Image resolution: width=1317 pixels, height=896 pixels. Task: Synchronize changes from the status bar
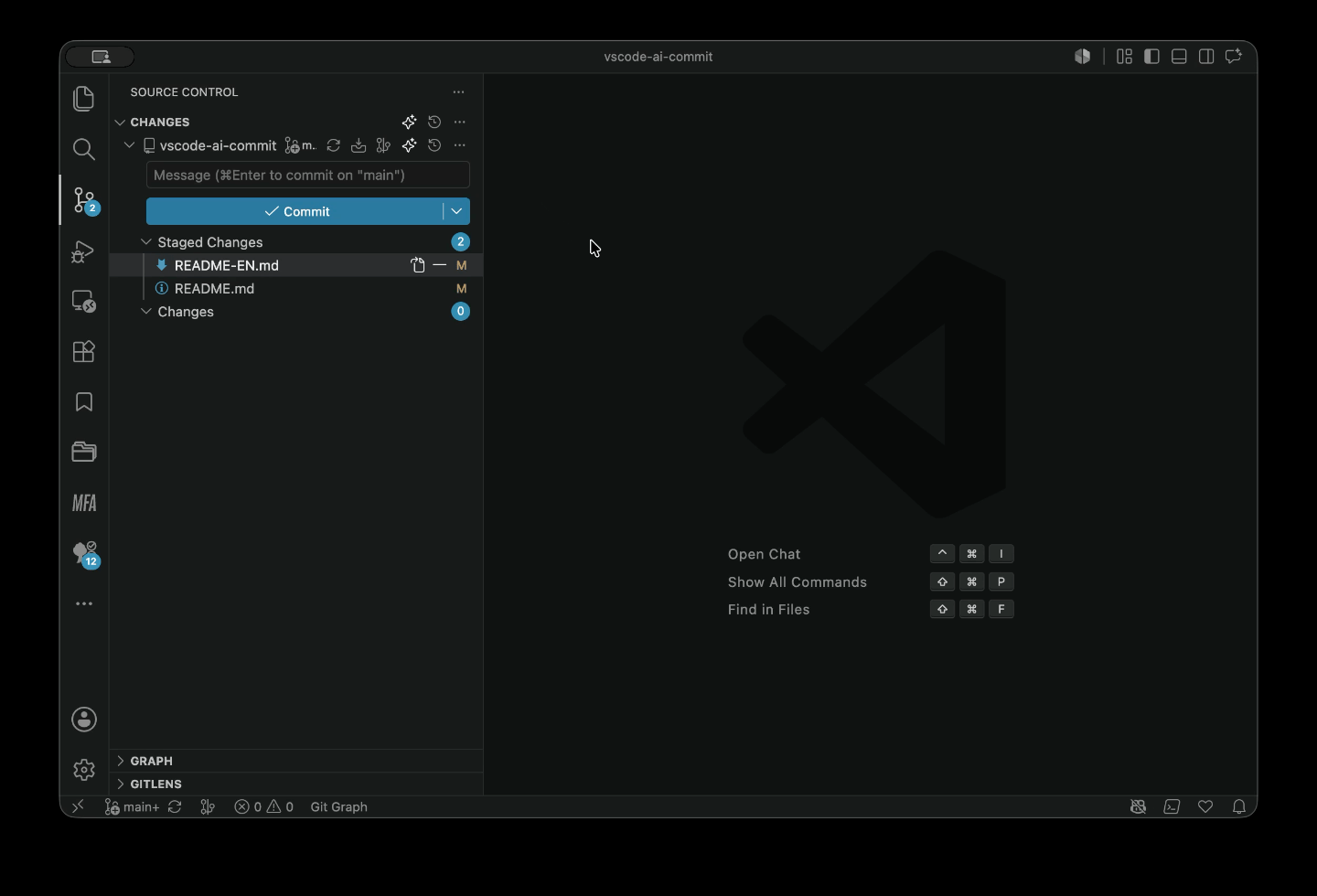click(175, 806)
